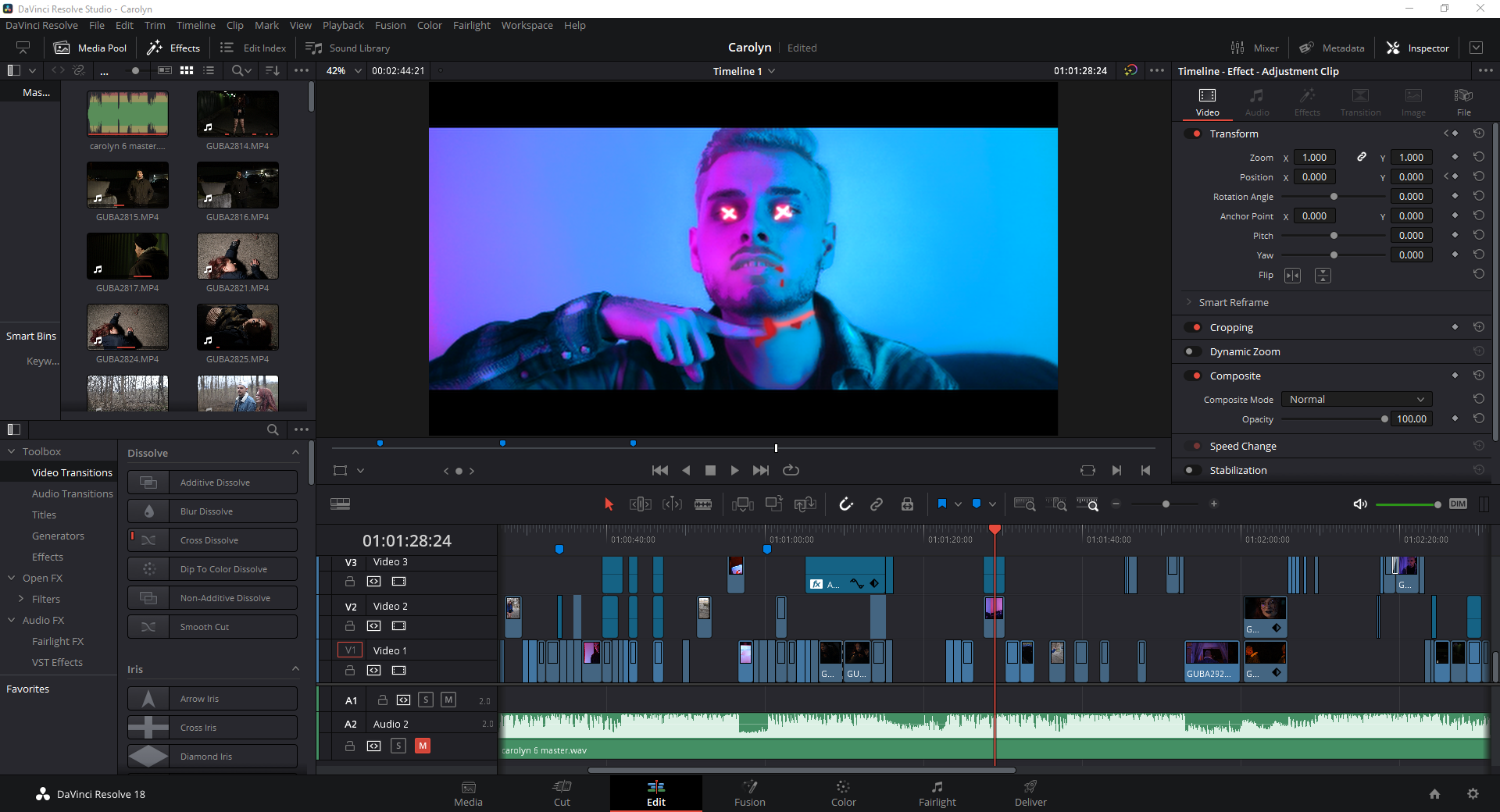This screenshot has height=812, width=1500.
Task: Select the Cross Dissolve transition
Action: [x=212, y=540]
